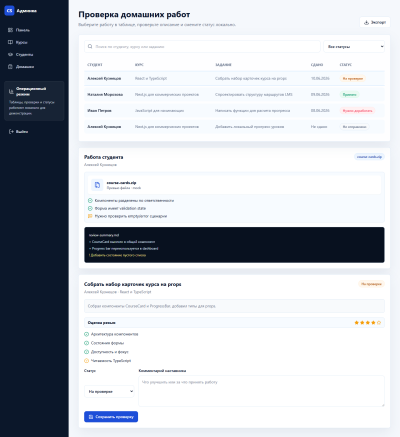
Task: Select the first Алексей Кузнецов row
Action: coord(234,79)
